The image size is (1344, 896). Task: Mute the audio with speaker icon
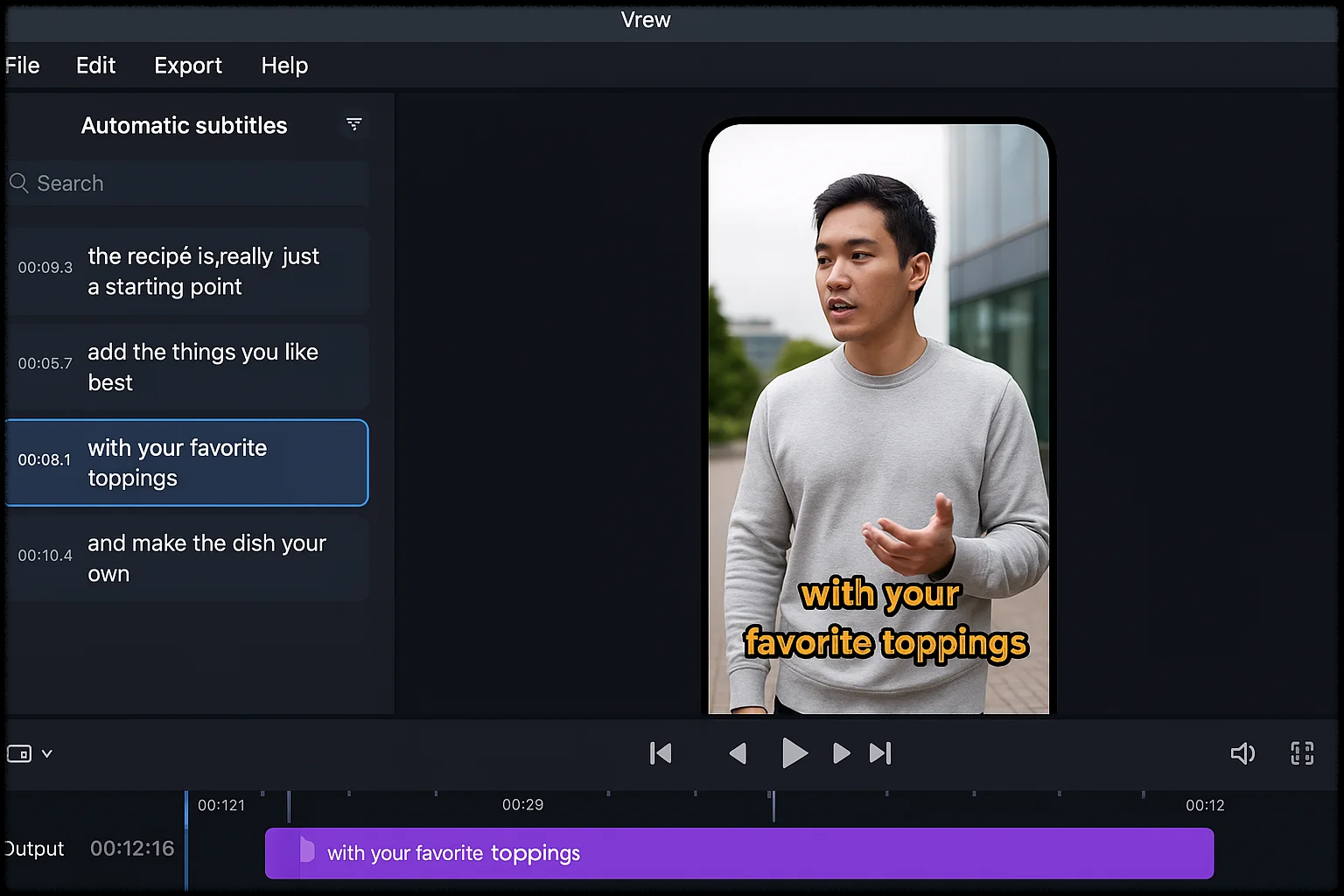coord(1242,753)
